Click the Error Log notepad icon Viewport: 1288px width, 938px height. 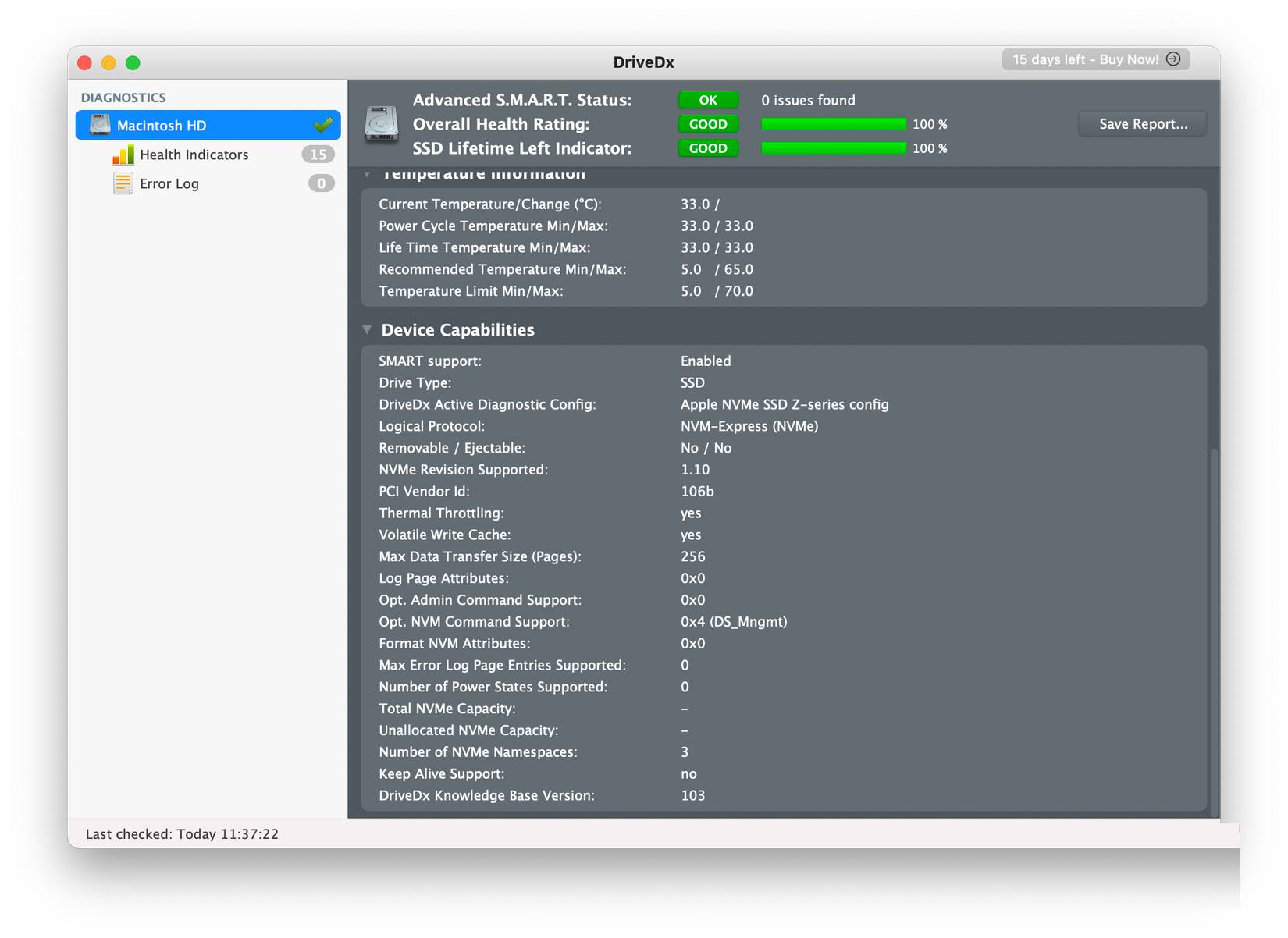(123, 183)
